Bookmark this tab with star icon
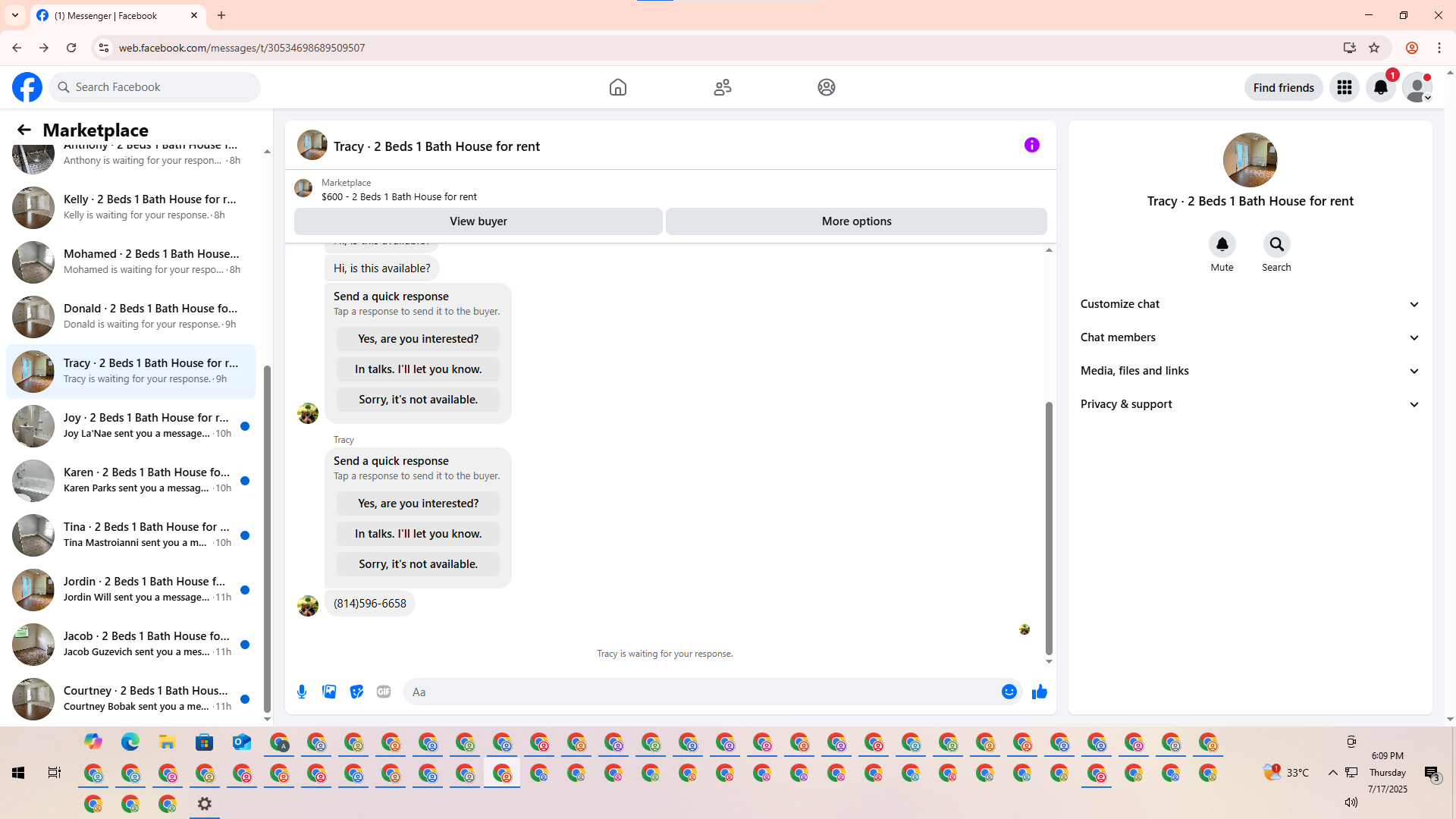 (1374, 48)
